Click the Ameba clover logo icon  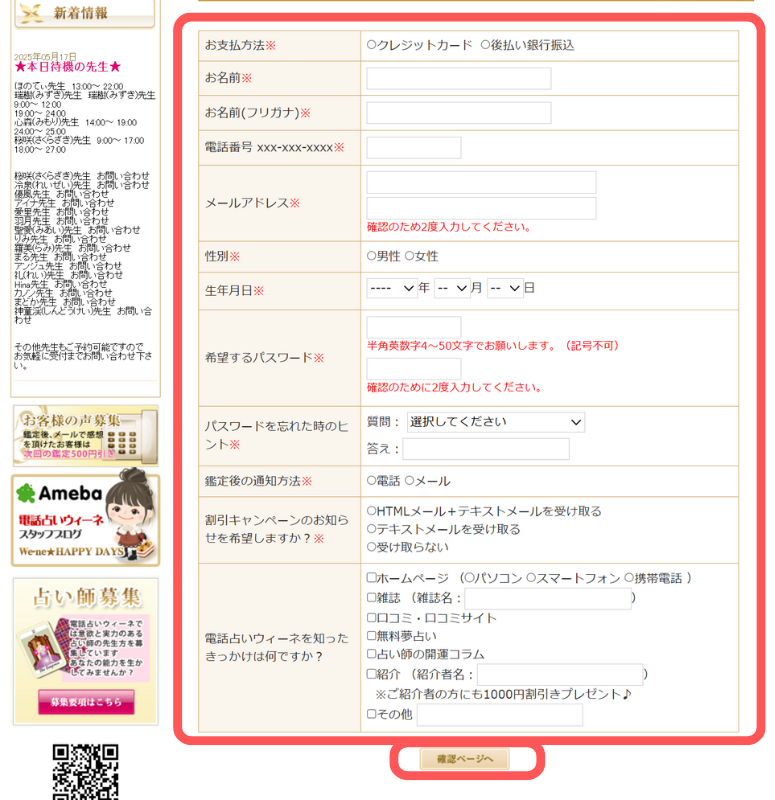26,493
